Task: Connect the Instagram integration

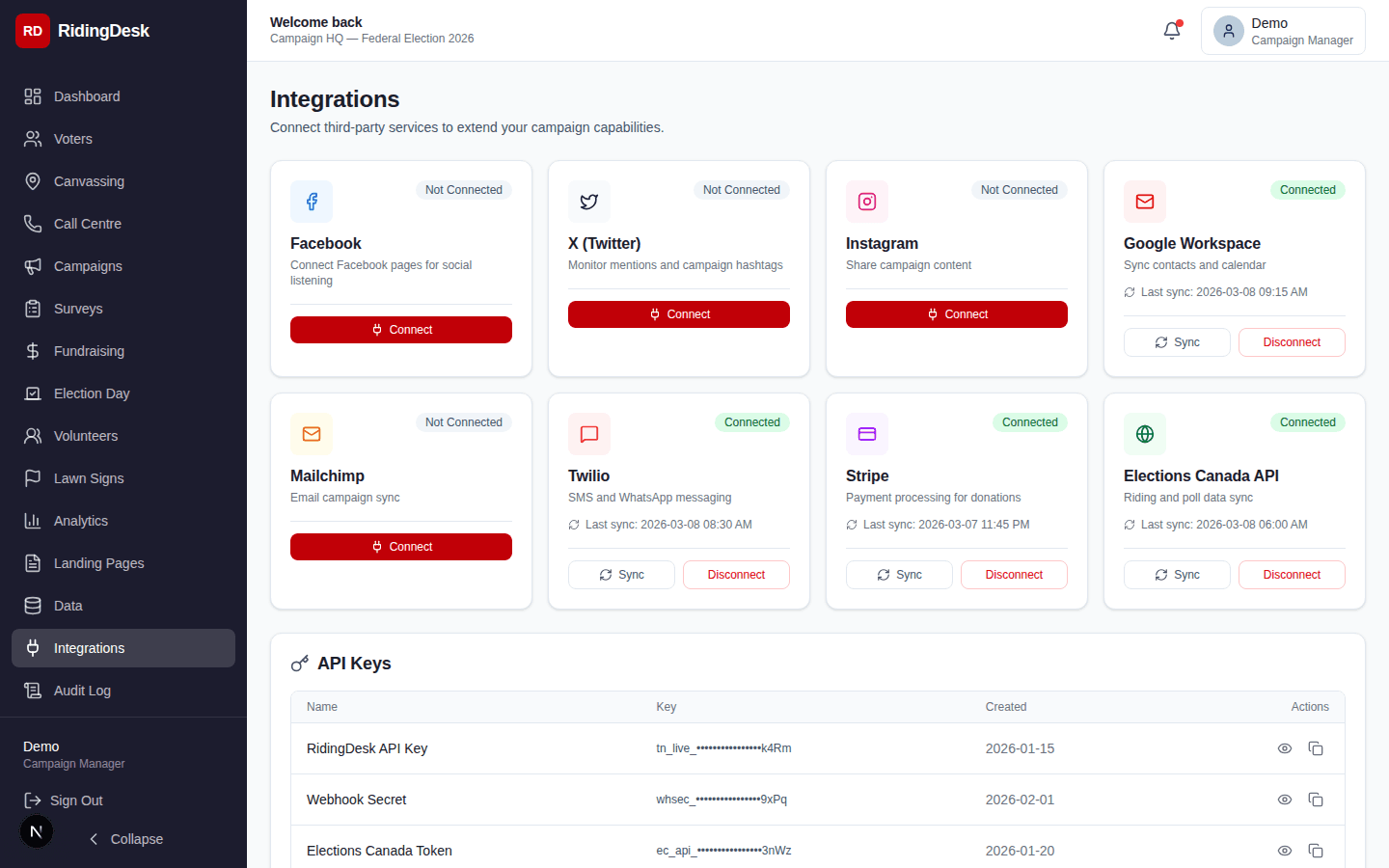Action: [x=956, y=313]
